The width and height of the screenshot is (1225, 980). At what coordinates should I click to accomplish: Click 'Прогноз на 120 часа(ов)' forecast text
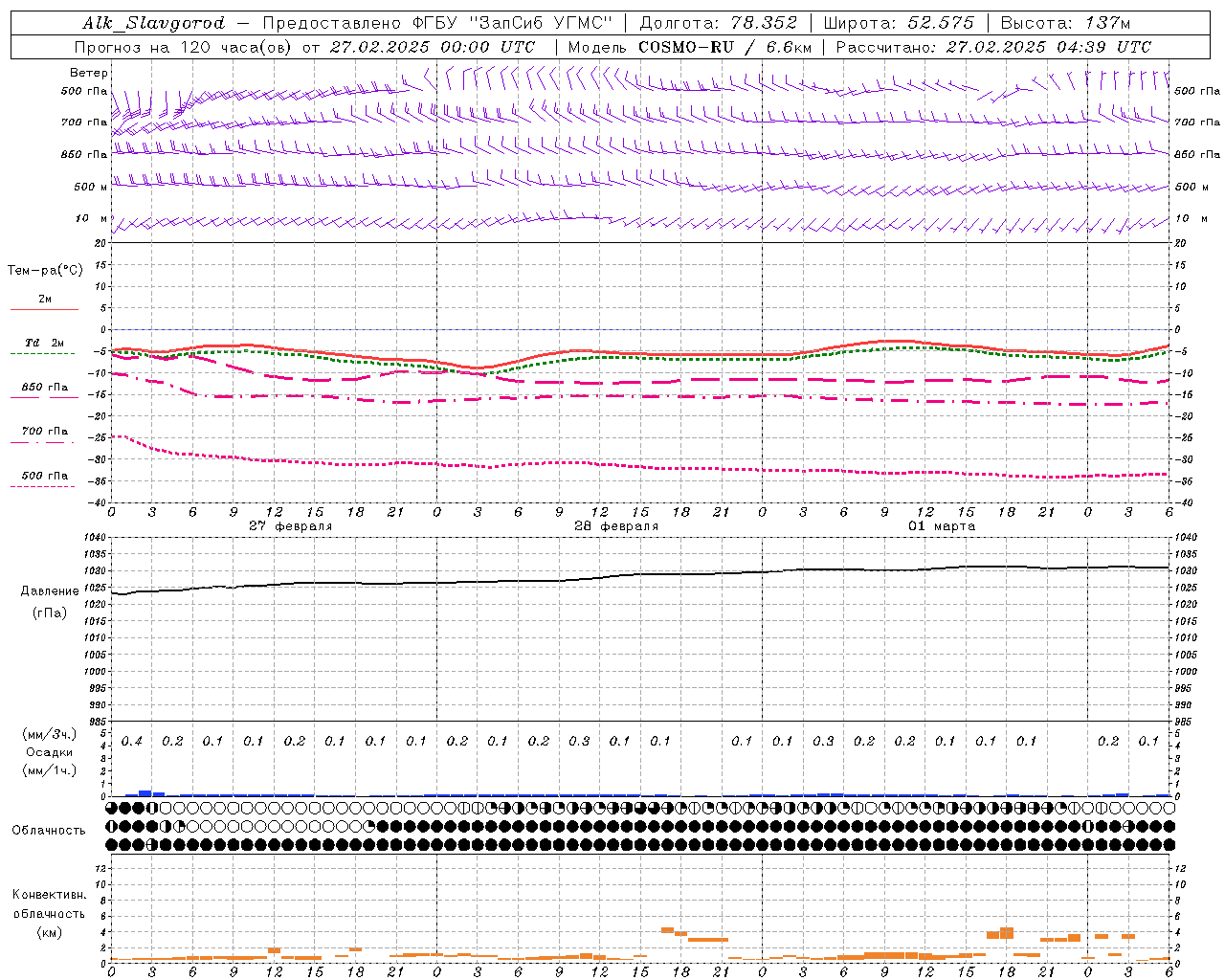pos(183,47)
